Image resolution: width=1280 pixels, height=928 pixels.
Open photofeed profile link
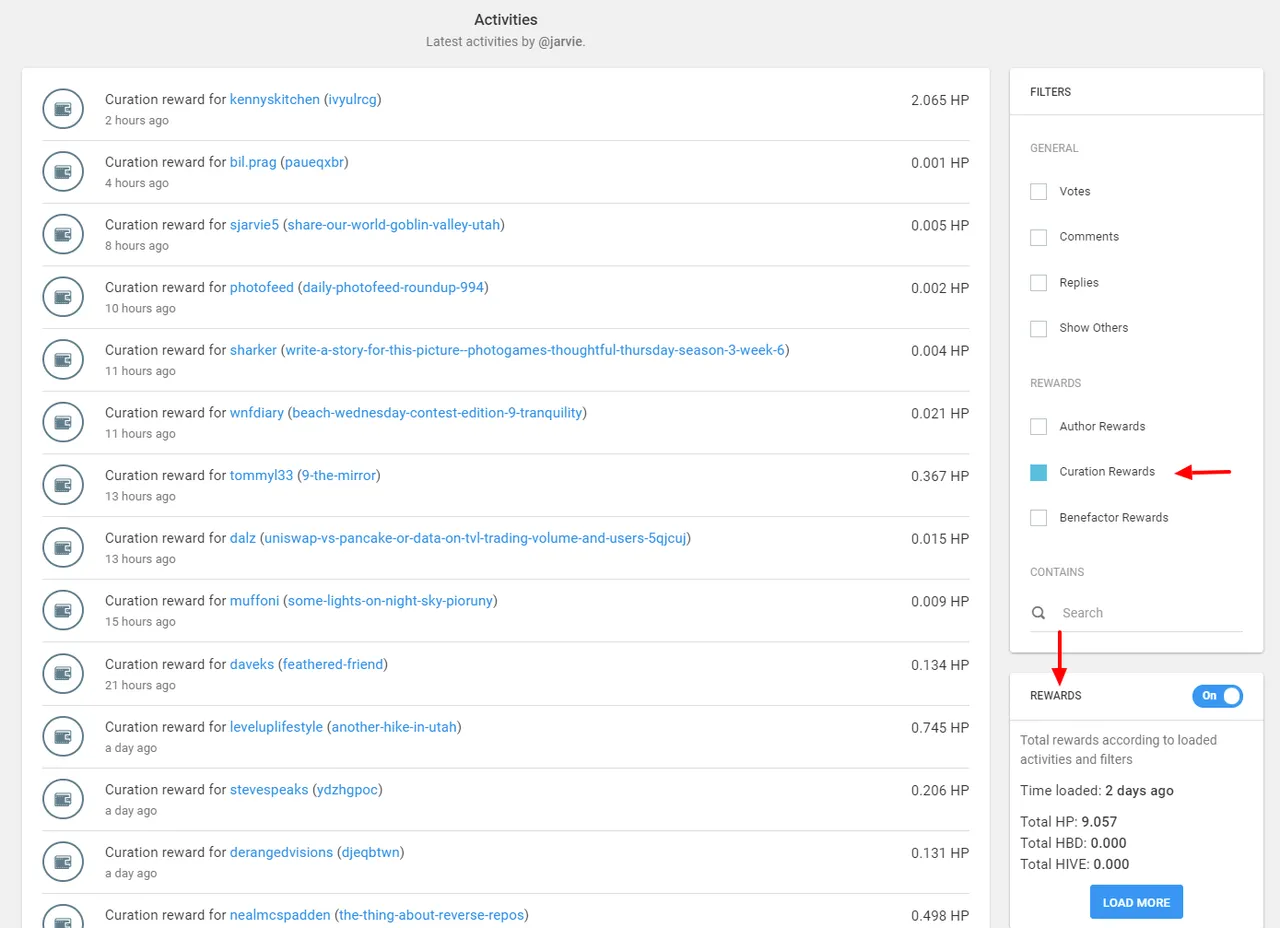(x=262, y=287)
